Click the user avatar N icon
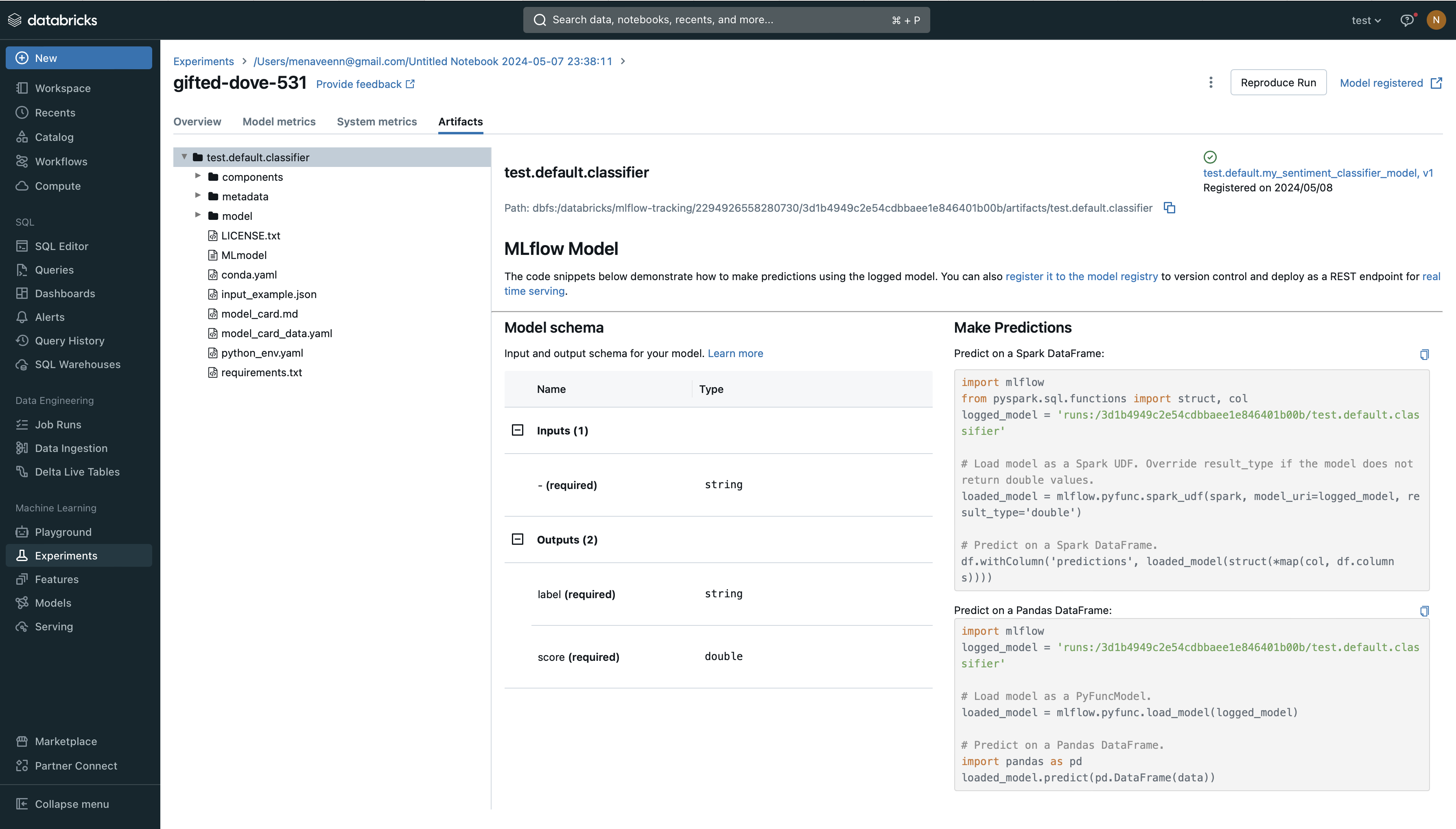The width and height of the screenshot is (1456, 829). [1436, 20]
